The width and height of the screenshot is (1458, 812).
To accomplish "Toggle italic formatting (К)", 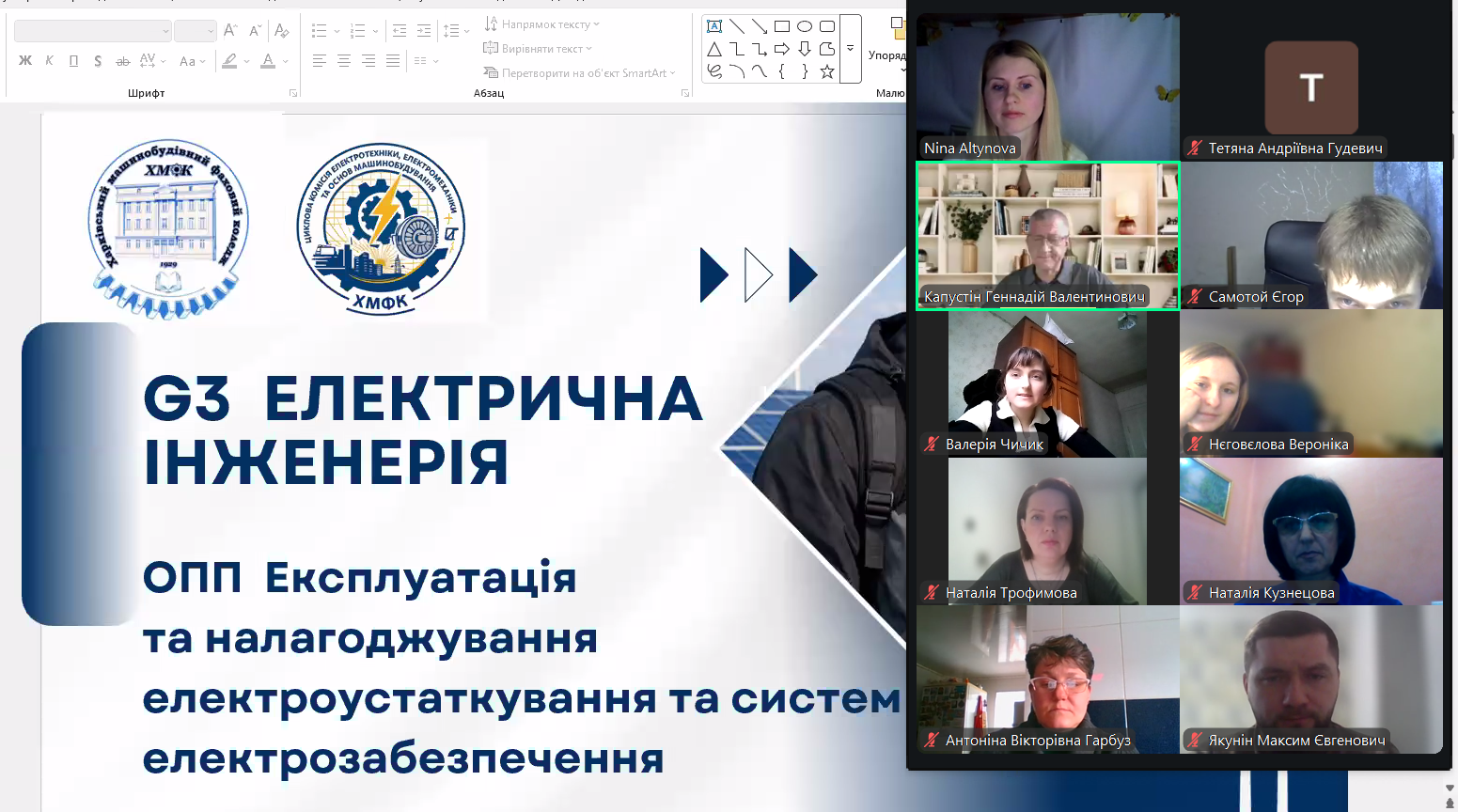I will coord(49,61).
